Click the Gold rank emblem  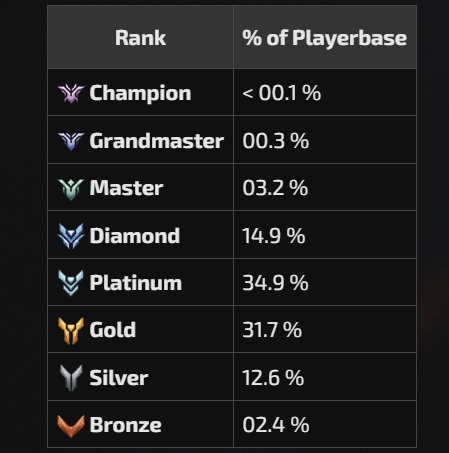[x=71, y=330]
